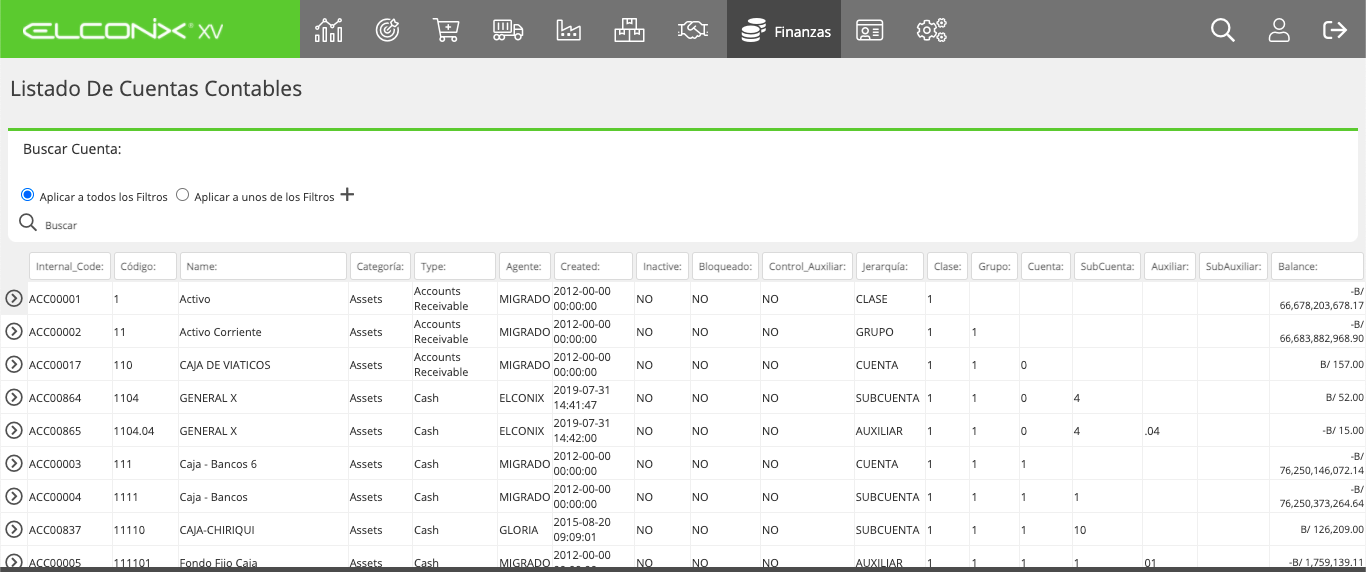This screenshot has width=1366, height=572.
Task: Click the Grupo filter field
Action: coord(994,266)
